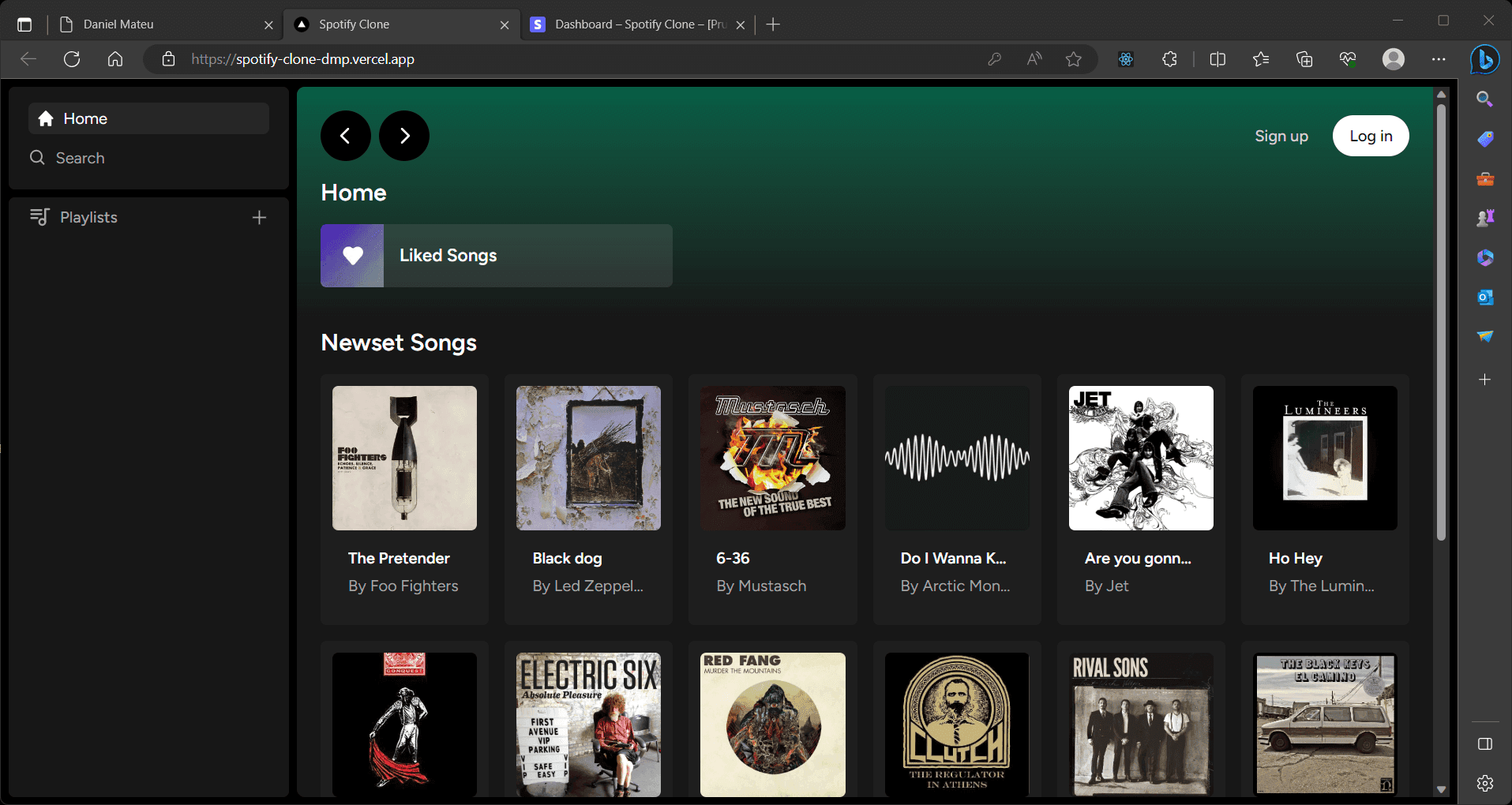This screenshot has height=805, width=1512.
Task: Refresh the page
Action: (x=72, y=59)
